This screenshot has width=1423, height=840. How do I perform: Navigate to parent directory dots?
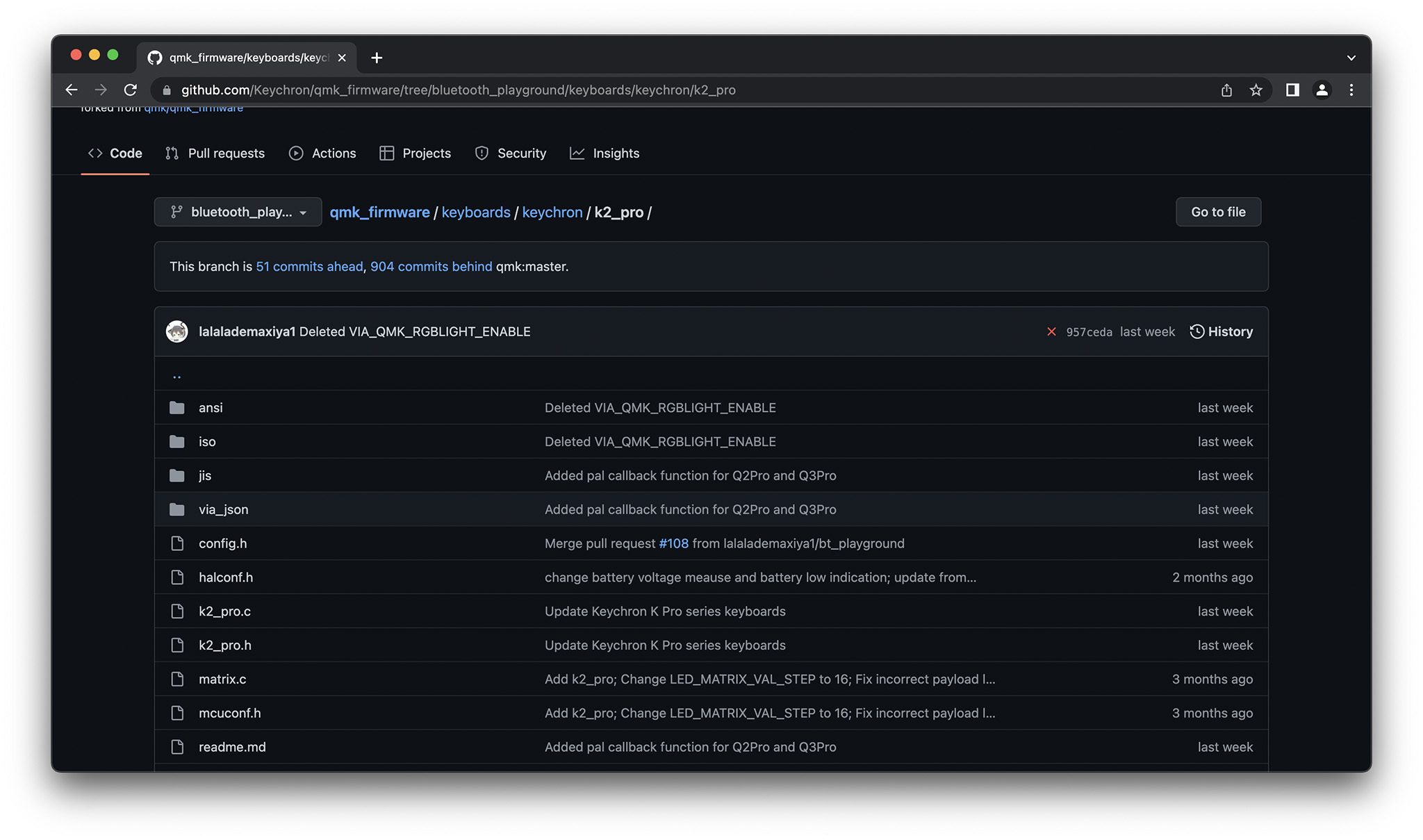[176, 375]
